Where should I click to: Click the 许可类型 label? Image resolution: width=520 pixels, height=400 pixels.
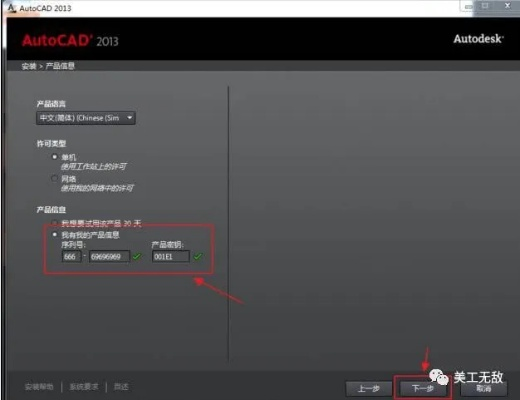51,144
